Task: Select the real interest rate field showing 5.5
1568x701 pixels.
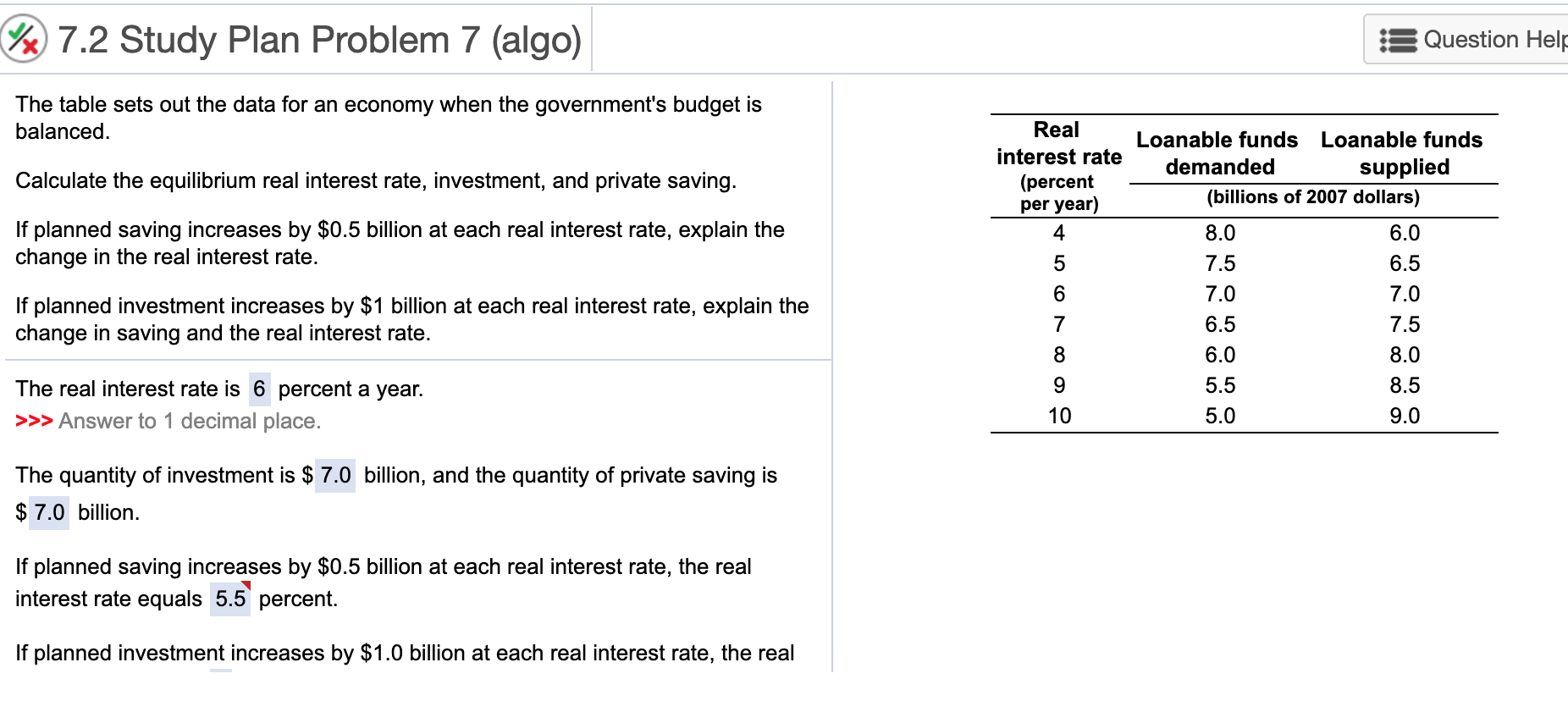Action: [229, 599]
